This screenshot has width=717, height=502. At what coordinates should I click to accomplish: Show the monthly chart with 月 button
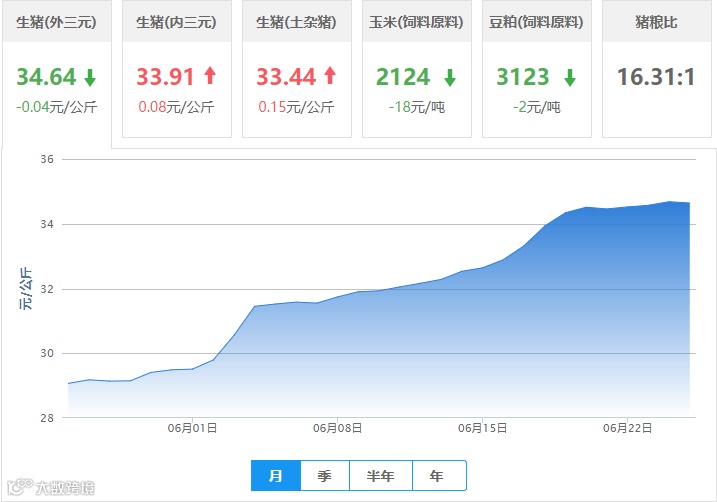(x=276, y=475)
